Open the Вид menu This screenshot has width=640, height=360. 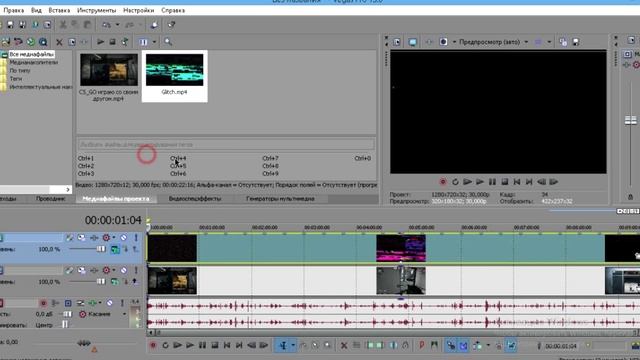[36, 10]
